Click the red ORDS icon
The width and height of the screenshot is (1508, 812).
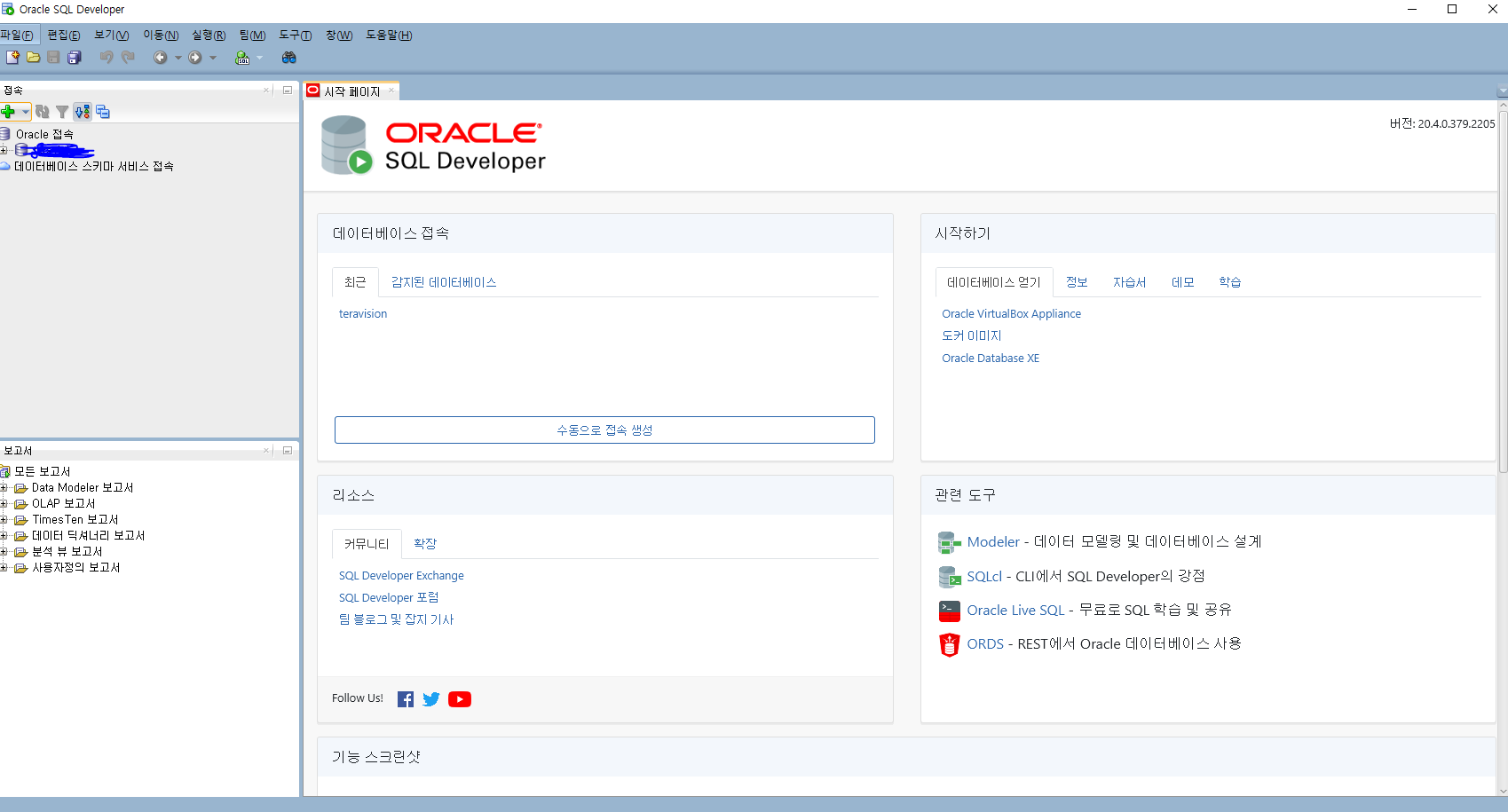[950, 644]
